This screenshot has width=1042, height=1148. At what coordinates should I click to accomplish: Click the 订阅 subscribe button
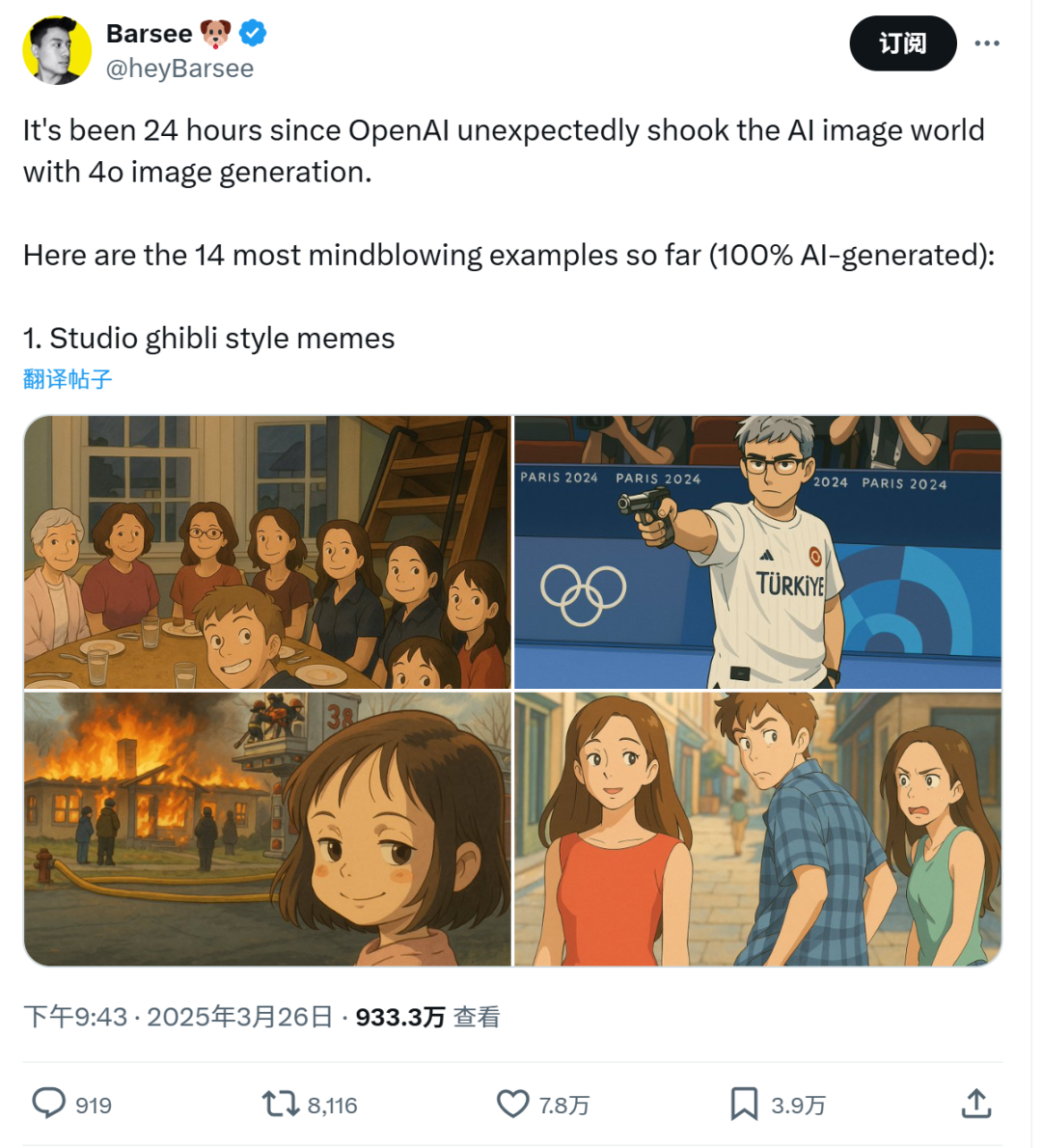pos(902,43)
